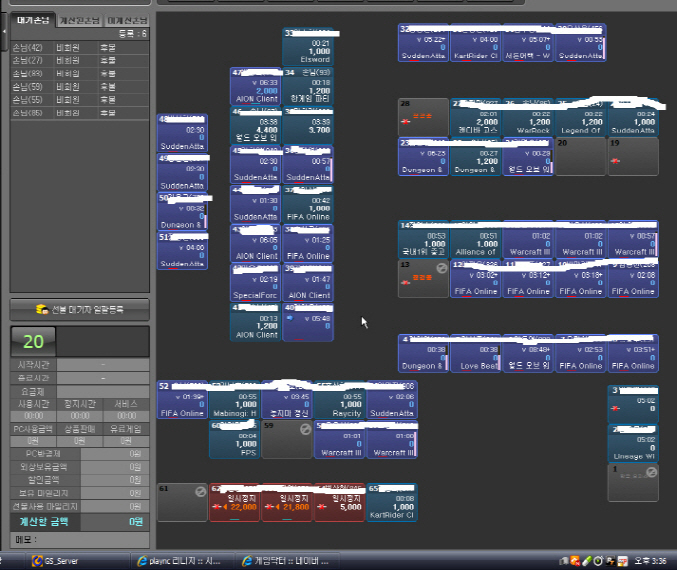The image size is (677, 570).
Task: Click red star icon on paused 5,000 seat
Action: click(322, 507)
